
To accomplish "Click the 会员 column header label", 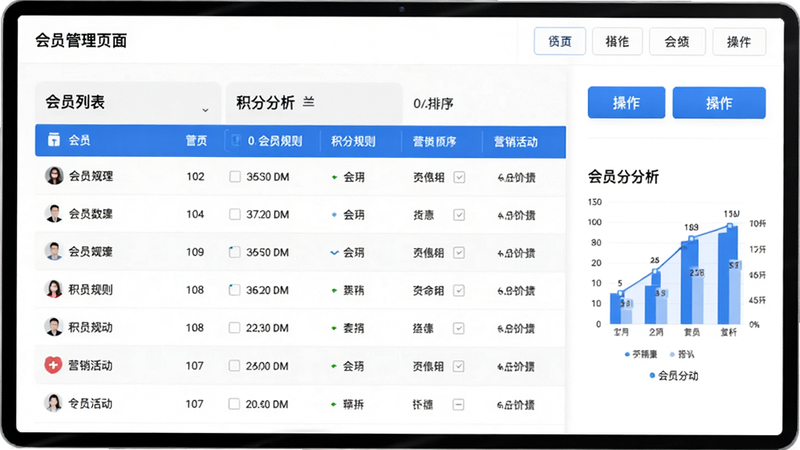I will [79, 140].
